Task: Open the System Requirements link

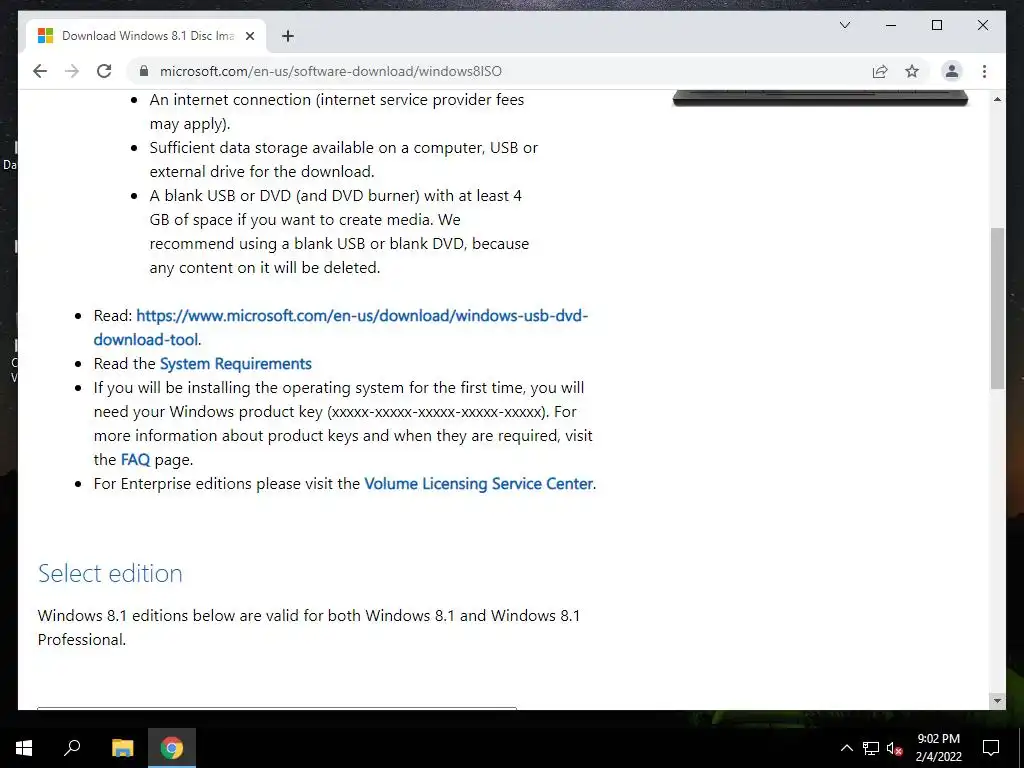Action: pos(236,364)
